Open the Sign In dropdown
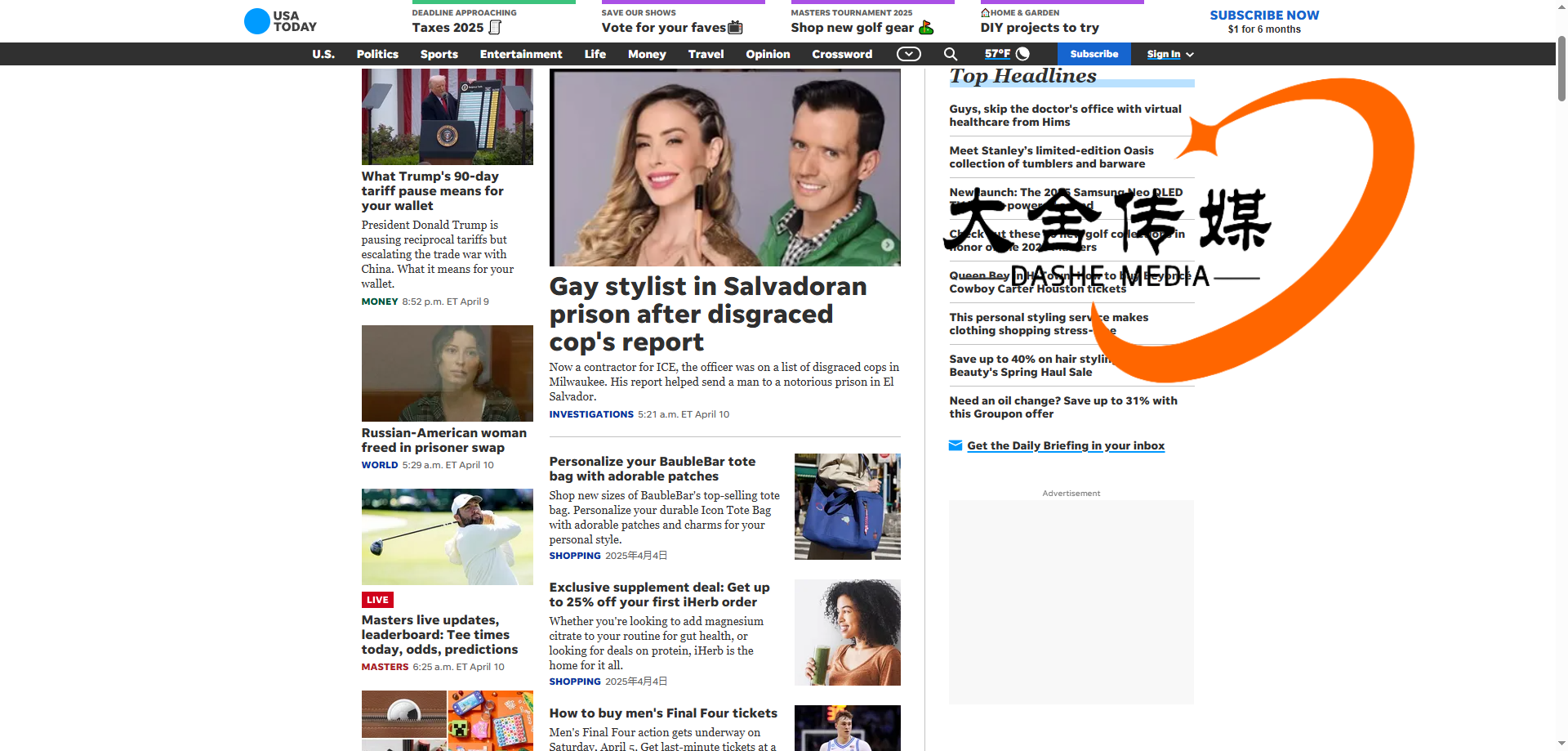Screen dimensions: 1568x751 (1169, 54)
